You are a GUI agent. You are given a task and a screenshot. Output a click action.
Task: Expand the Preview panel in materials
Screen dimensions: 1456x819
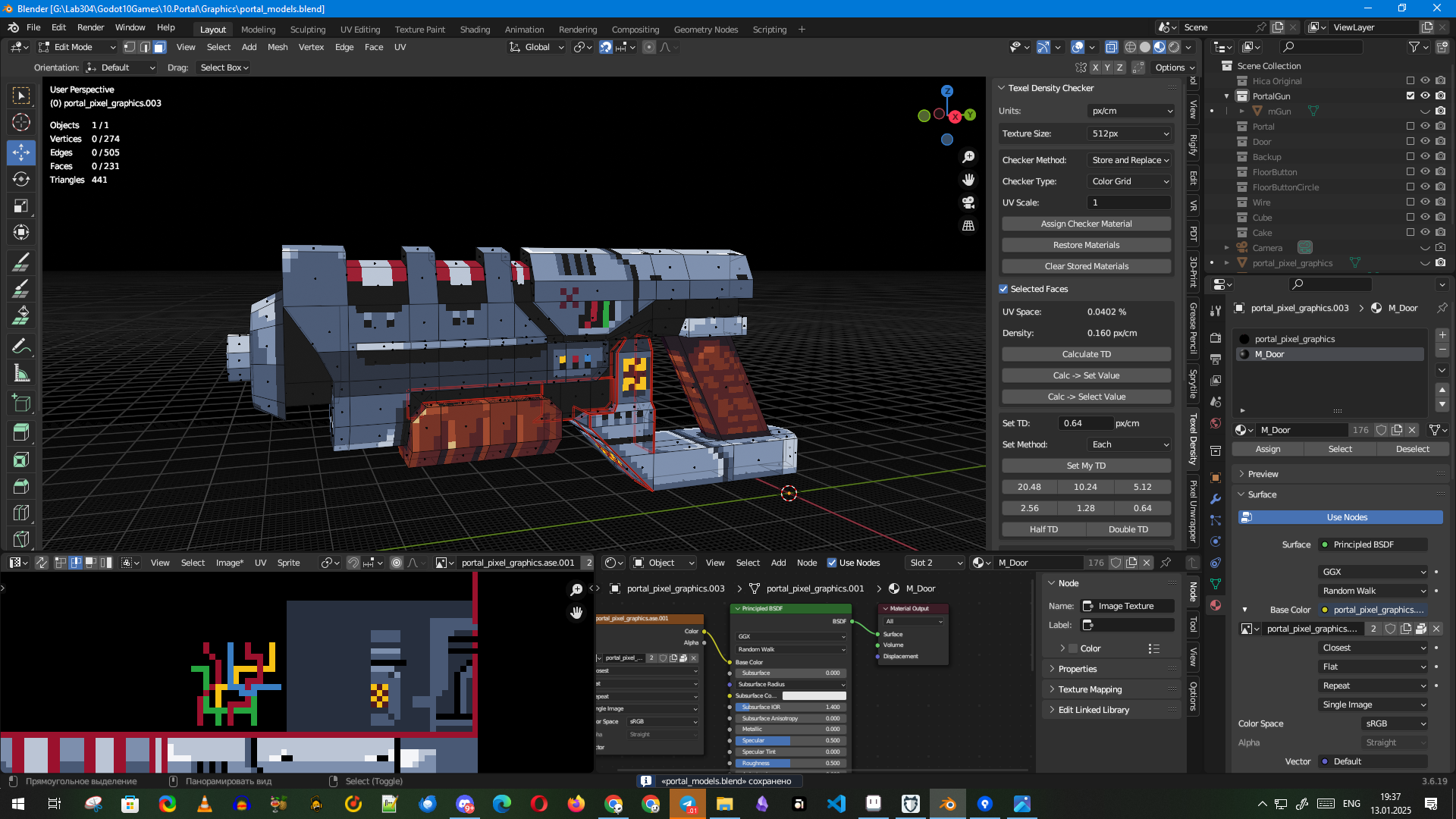[1263, 474]
